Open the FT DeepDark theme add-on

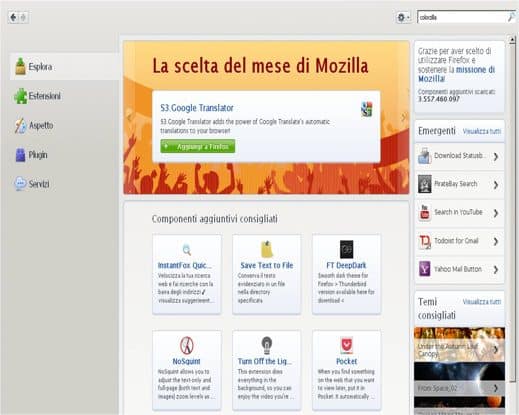pyautogui.click(x=346, y=265)
